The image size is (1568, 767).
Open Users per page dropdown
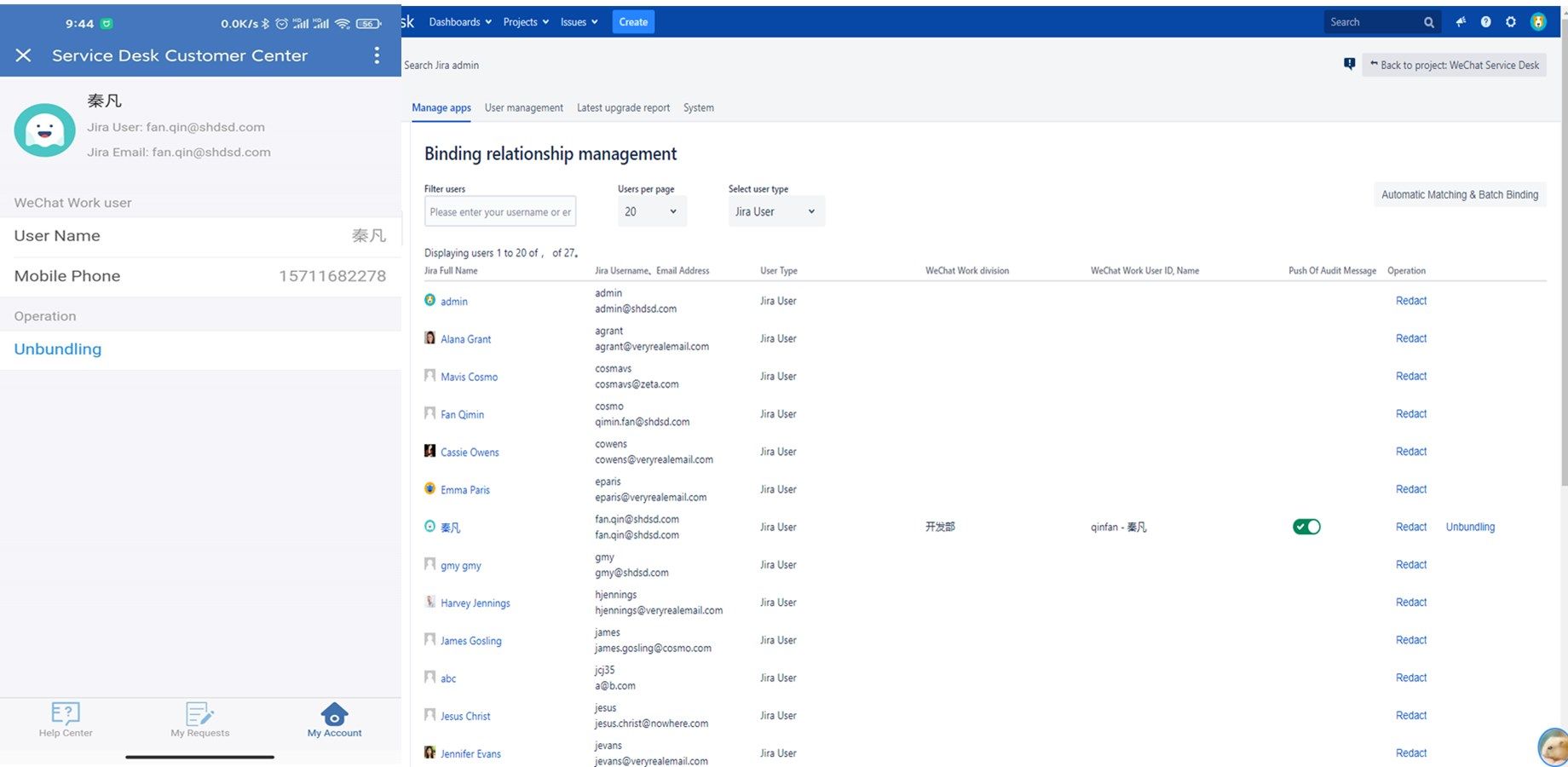tap(652, 211)
